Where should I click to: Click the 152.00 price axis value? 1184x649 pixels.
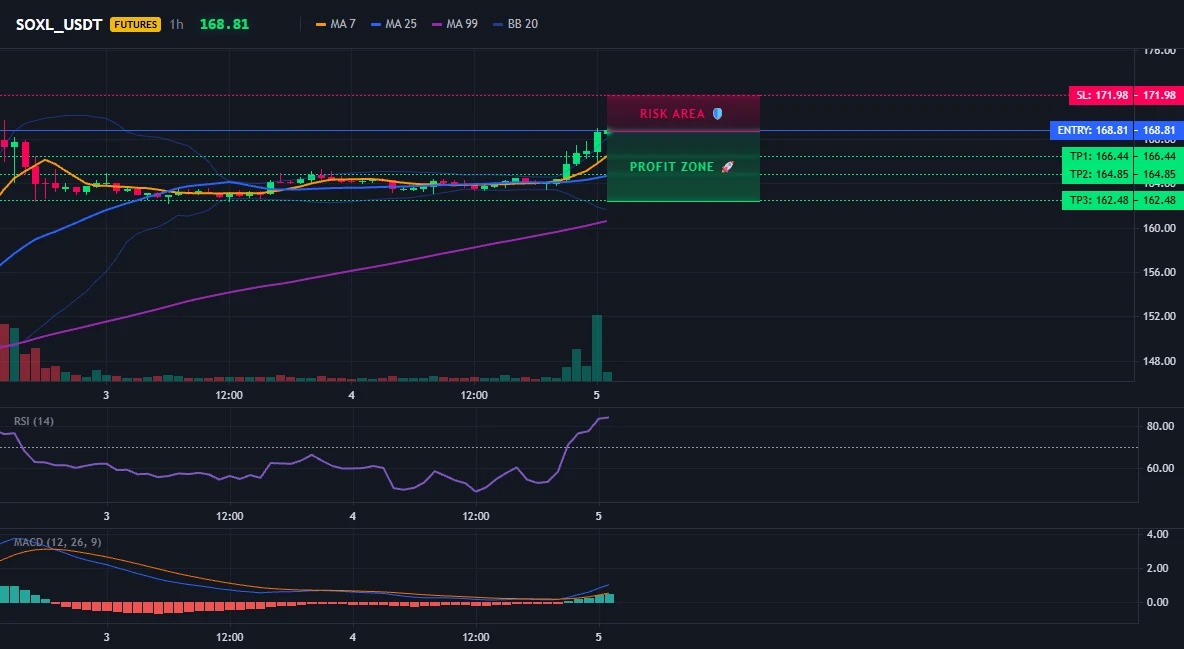pos(1160,317)
